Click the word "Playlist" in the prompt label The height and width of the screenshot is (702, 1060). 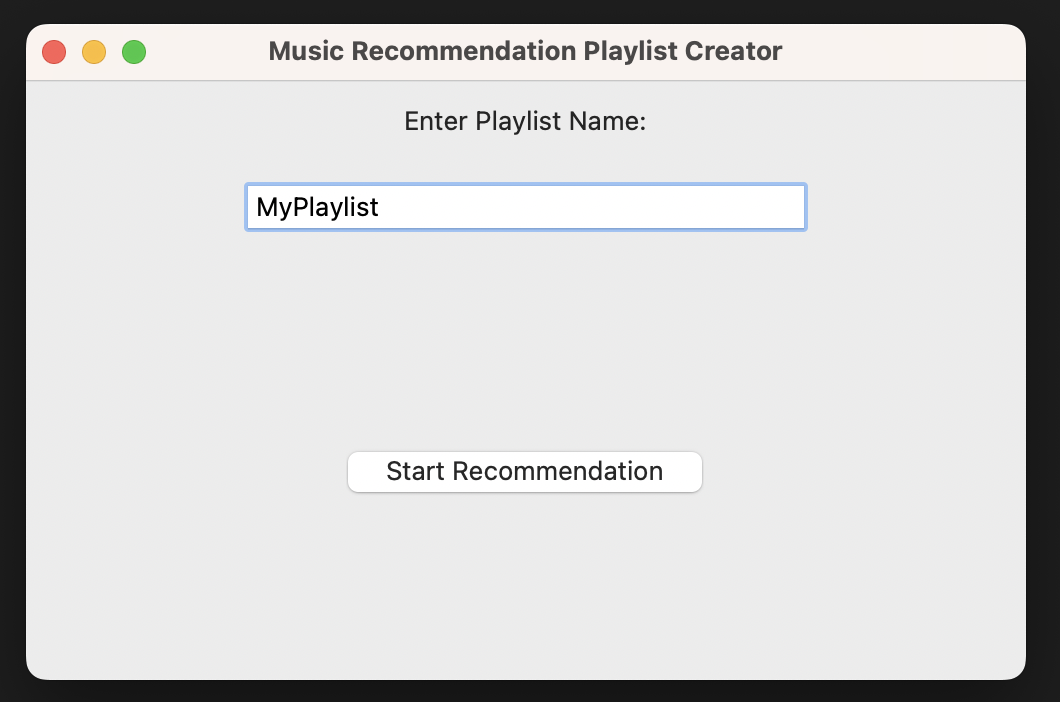point(519,122)
